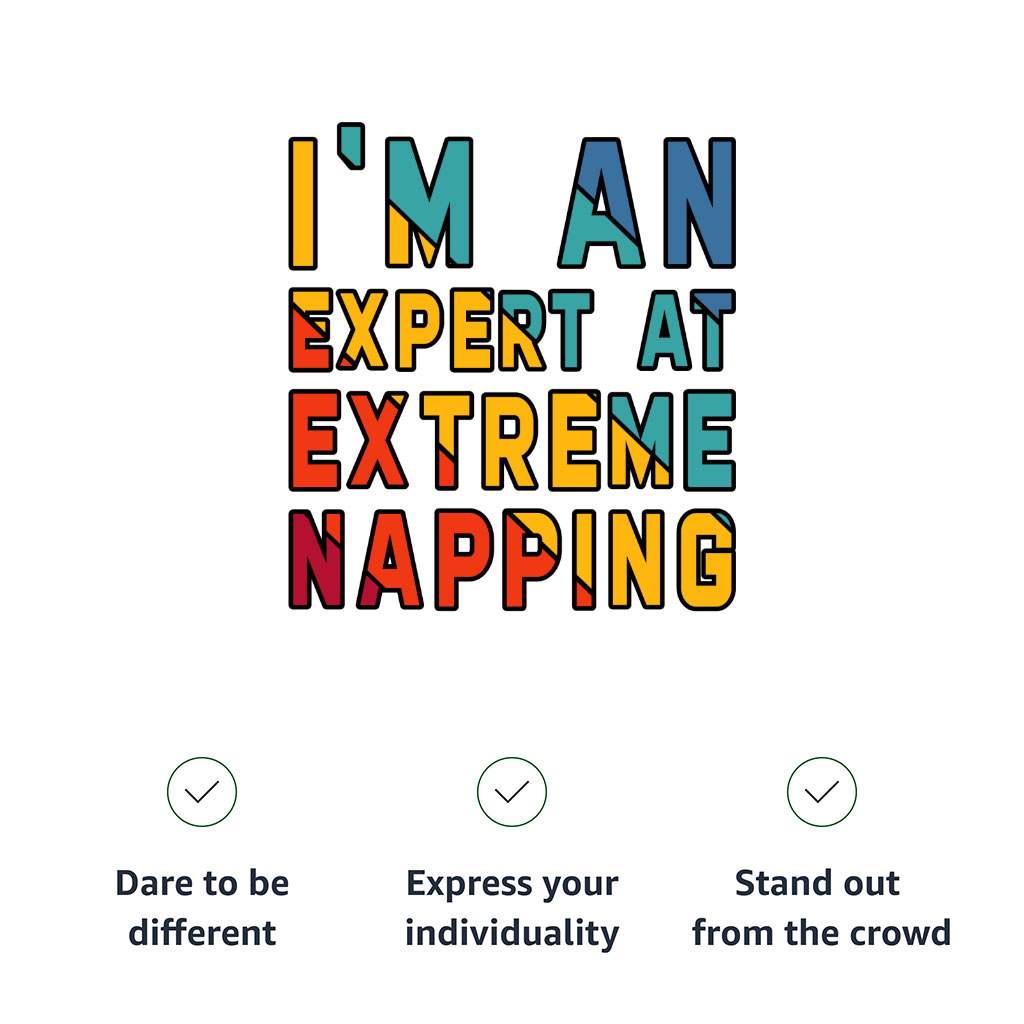Click the word "individuality" in the caption
The height and width of the screenshot is (1024, 1024).
(x=512, y=933)
